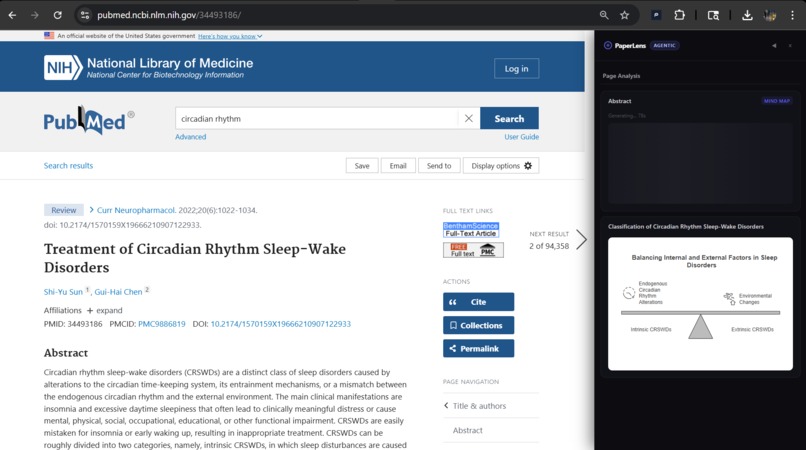Click the Email button
The width and height of the screenshot is (806, 450).
pos(398,166)
